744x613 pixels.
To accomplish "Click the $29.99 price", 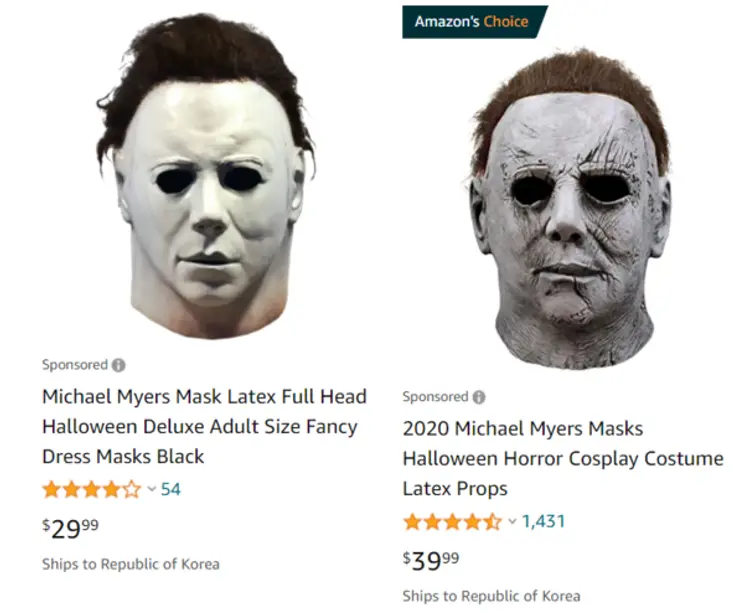I will [x=70, y=528].
